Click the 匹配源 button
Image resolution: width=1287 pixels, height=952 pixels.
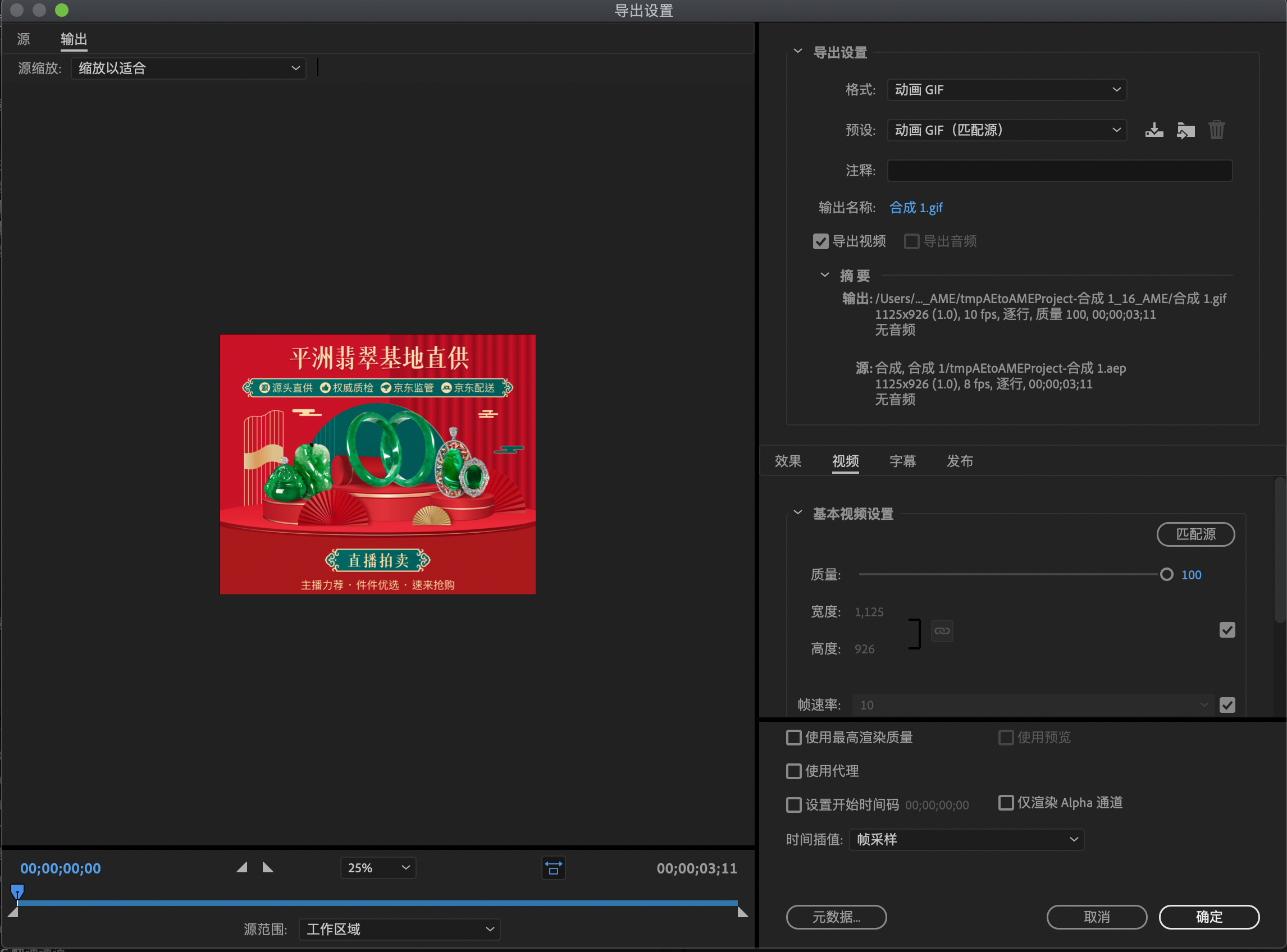pos(1195,534)
